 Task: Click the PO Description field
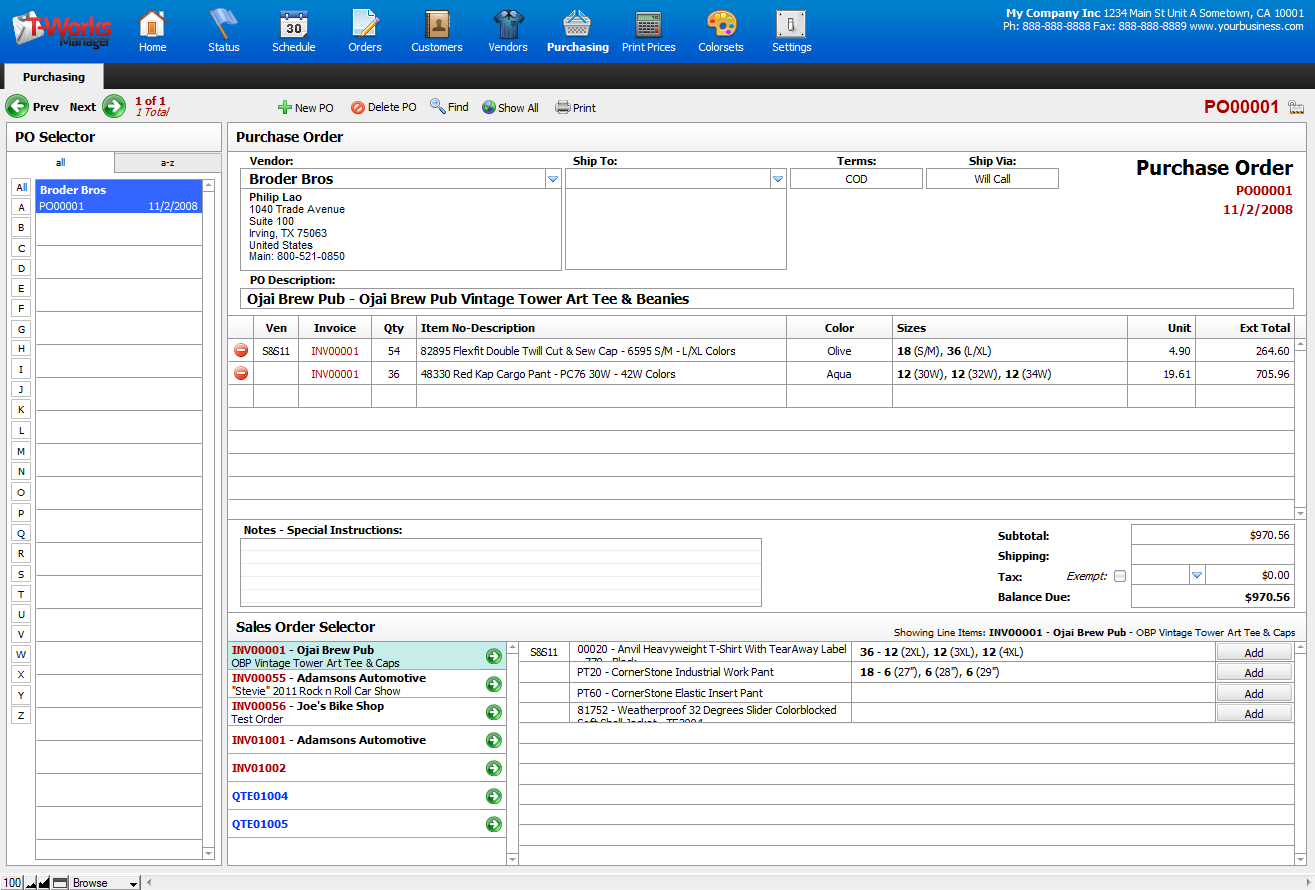tap(767, 299)
